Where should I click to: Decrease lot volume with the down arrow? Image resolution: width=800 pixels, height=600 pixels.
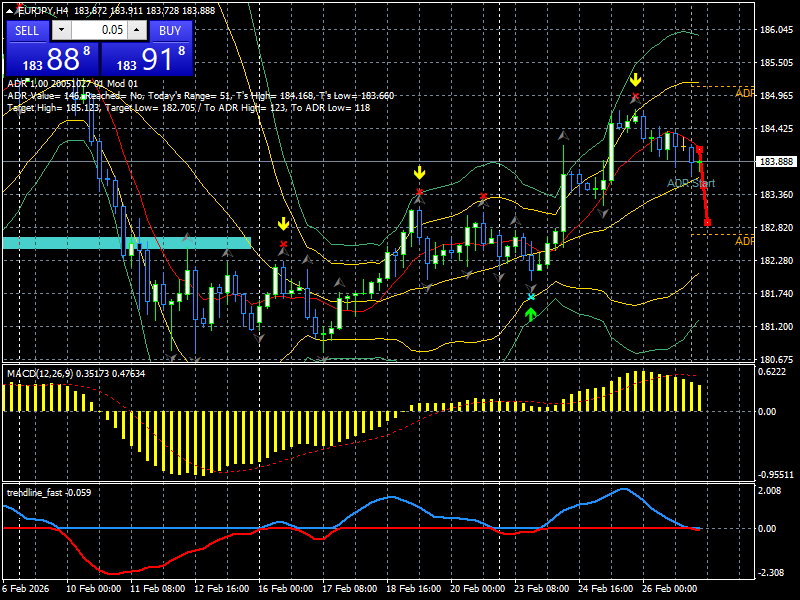click(x=61, y=30)
